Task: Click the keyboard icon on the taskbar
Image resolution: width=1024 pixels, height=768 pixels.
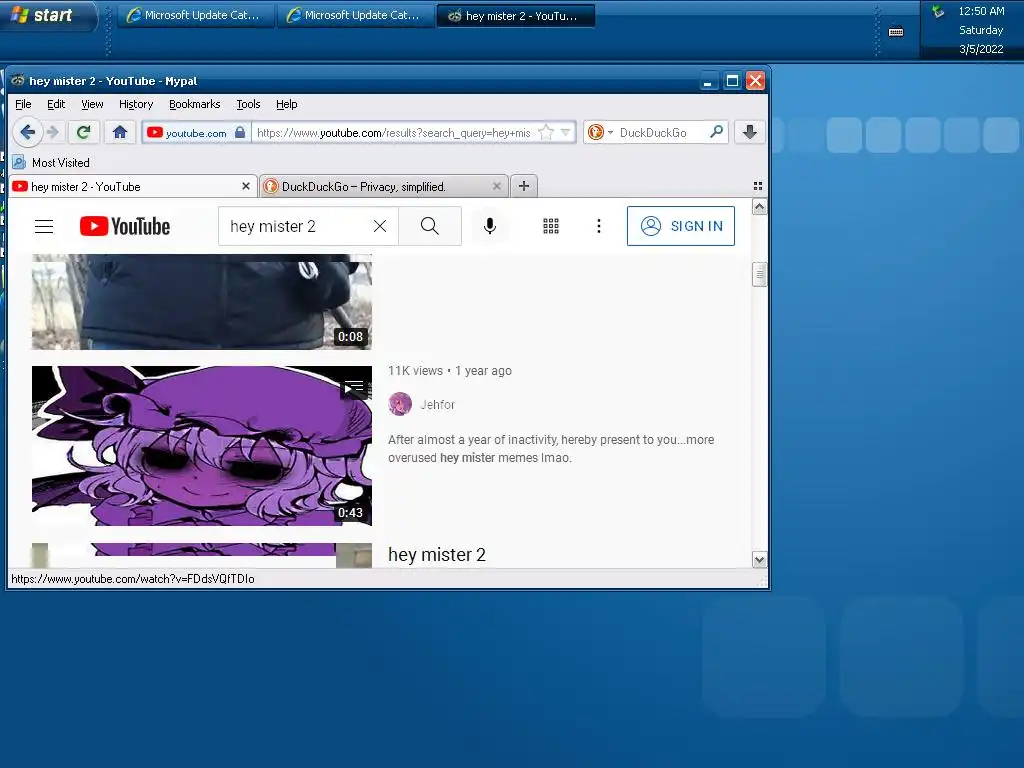Action: (x=896, y=31)
